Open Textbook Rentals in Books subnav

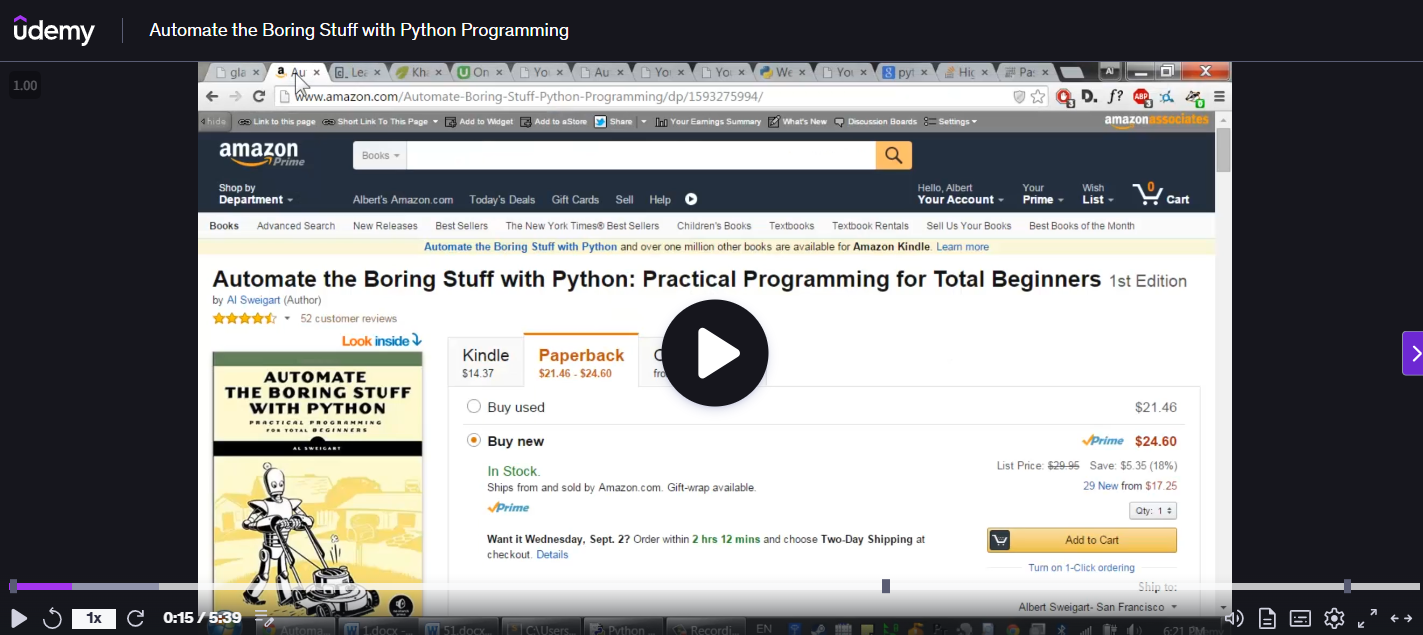[x=870, y=226]
